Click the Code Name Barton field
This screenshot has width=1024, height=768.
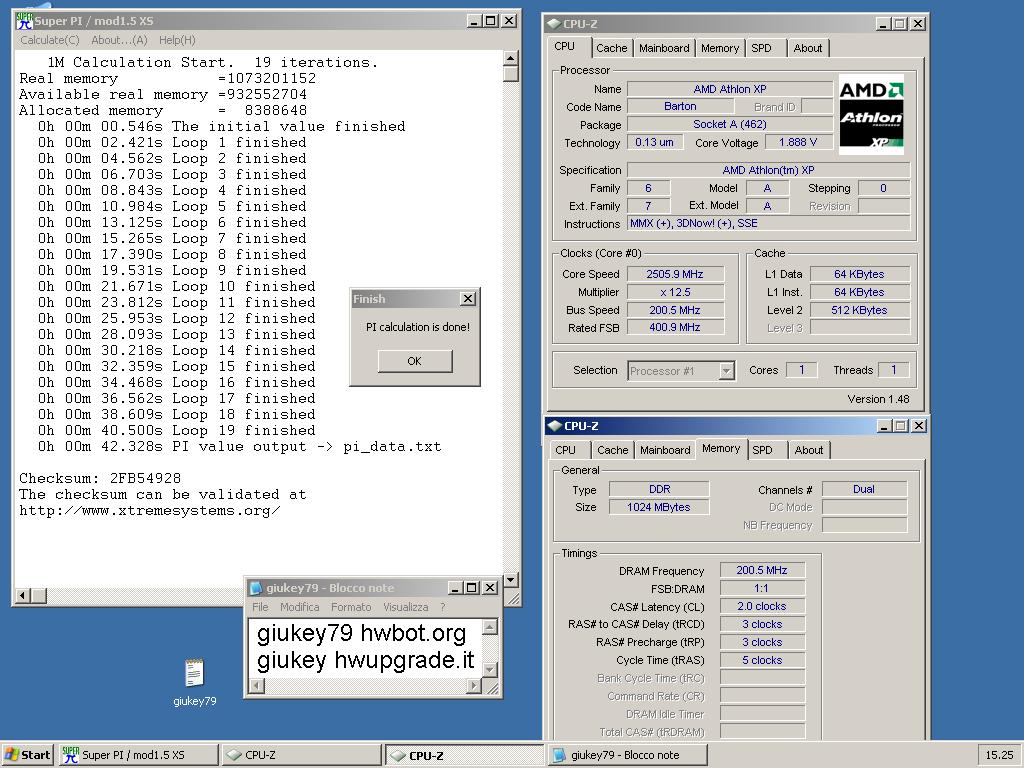680,106
